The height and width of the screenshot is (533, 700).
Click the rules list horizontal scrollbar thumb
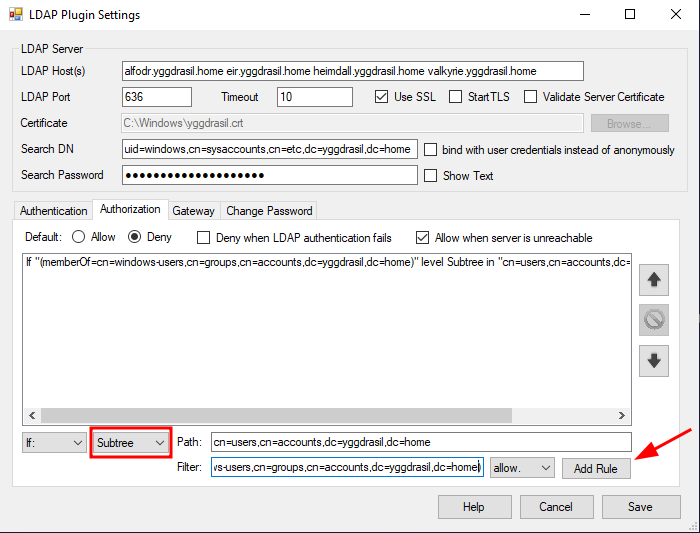point(276,416)
